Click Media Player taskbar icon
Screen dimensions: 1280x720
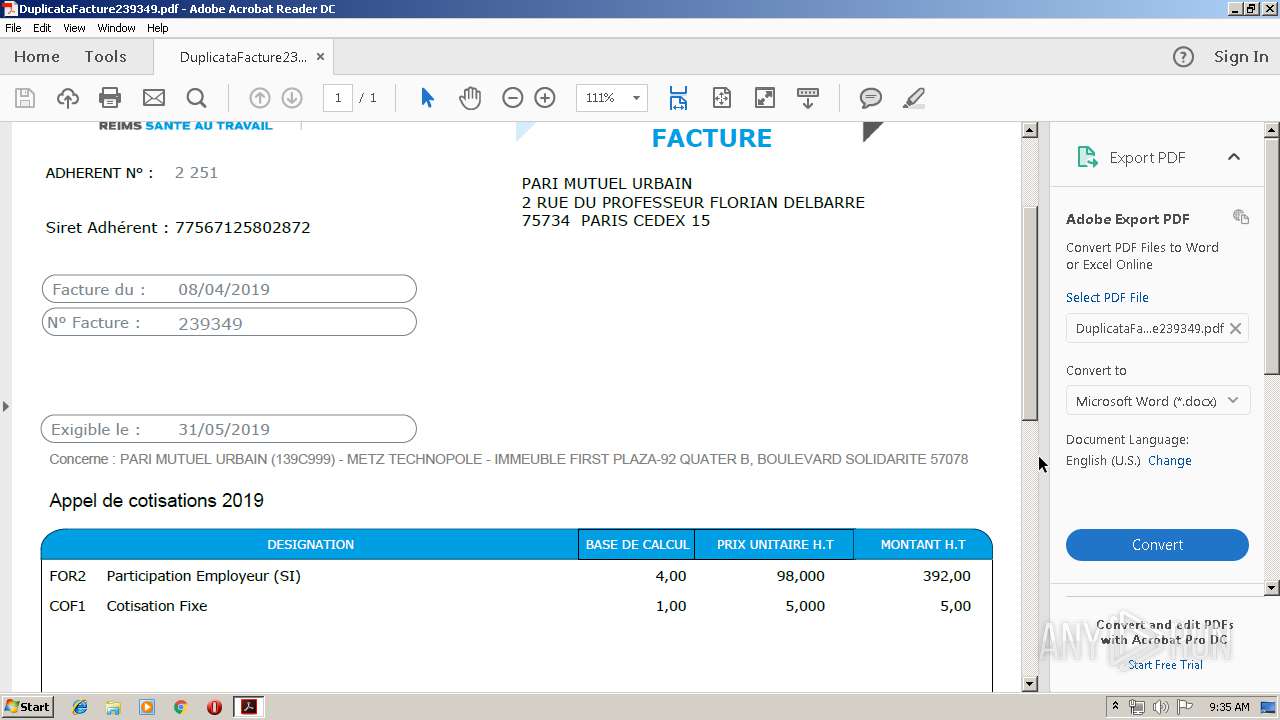click(x=147, y=707)
